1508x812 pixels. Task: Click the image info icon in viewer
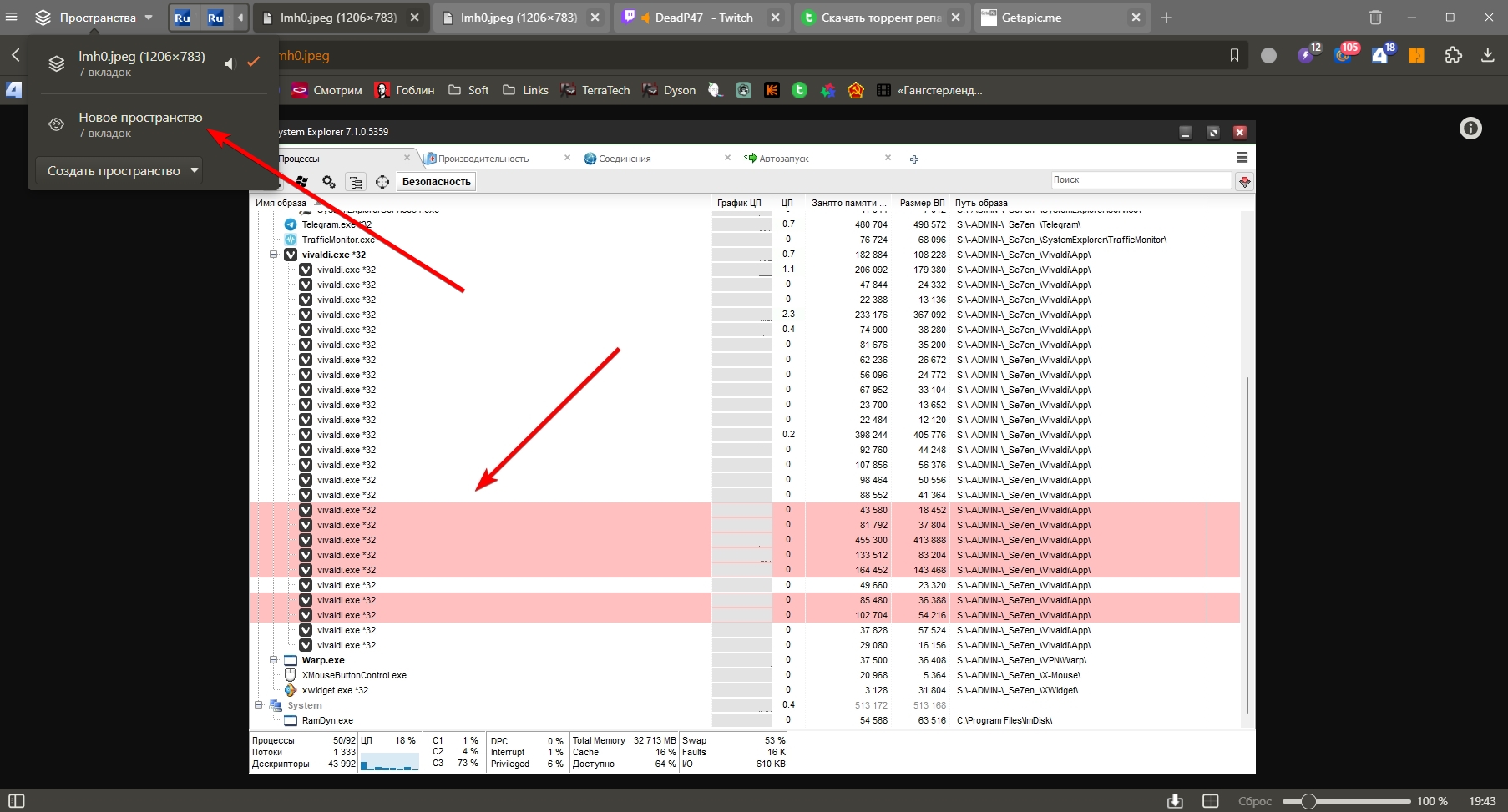[1470, 129]
